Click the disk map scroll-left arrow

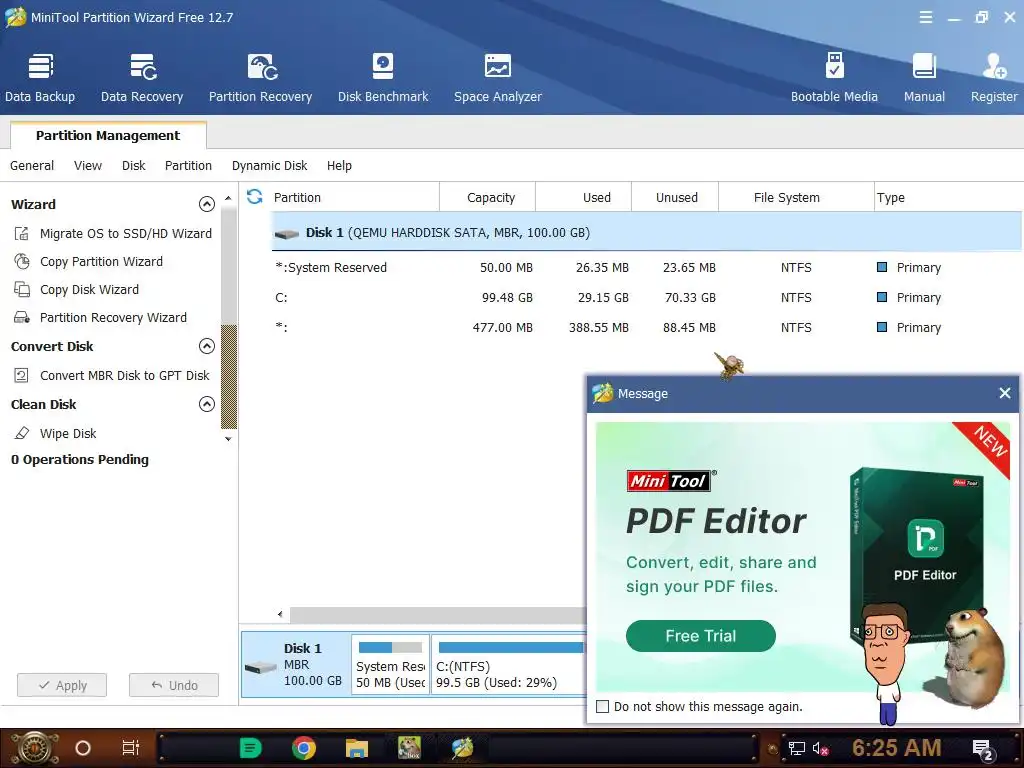click(280, 614)
